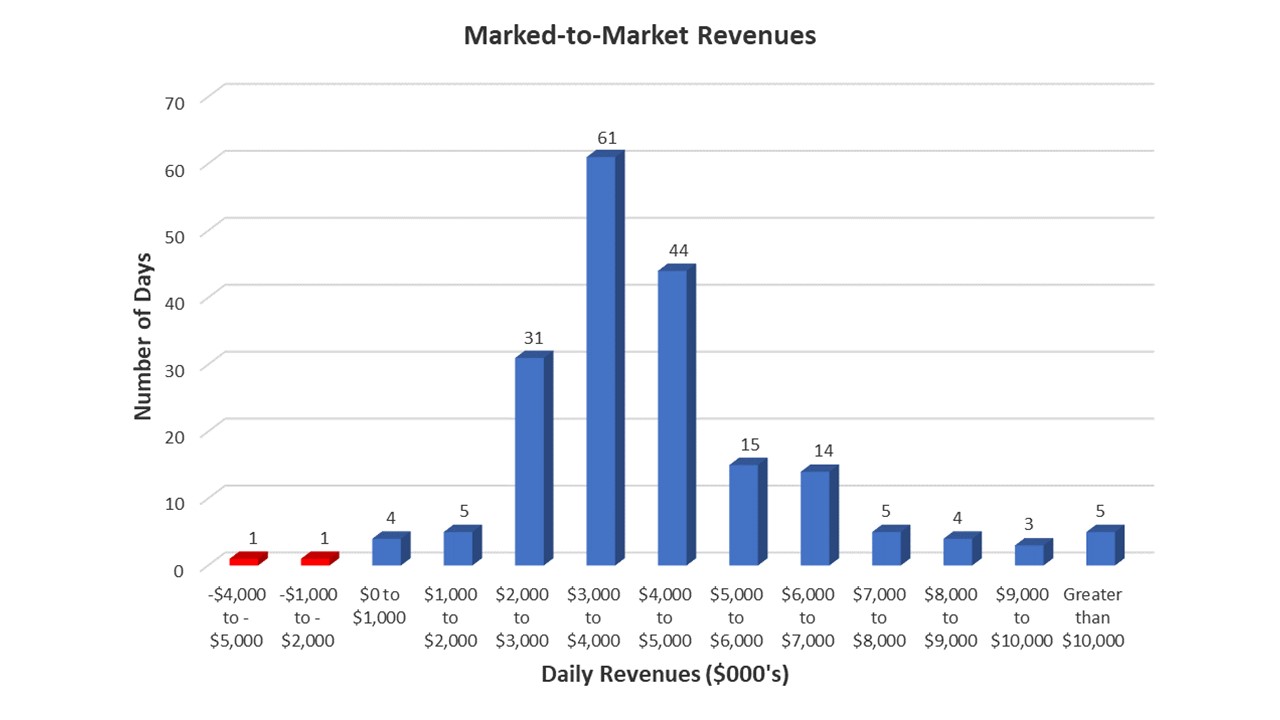Select the red bar for -$1,000 to -$2,000
Viewport: 1280px width, 720px height.
click(317, 561)
